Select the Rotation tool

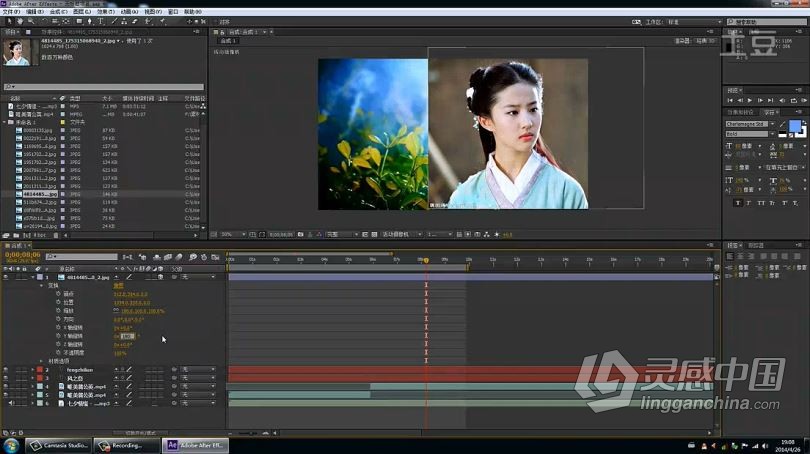[x=44, y=21]
